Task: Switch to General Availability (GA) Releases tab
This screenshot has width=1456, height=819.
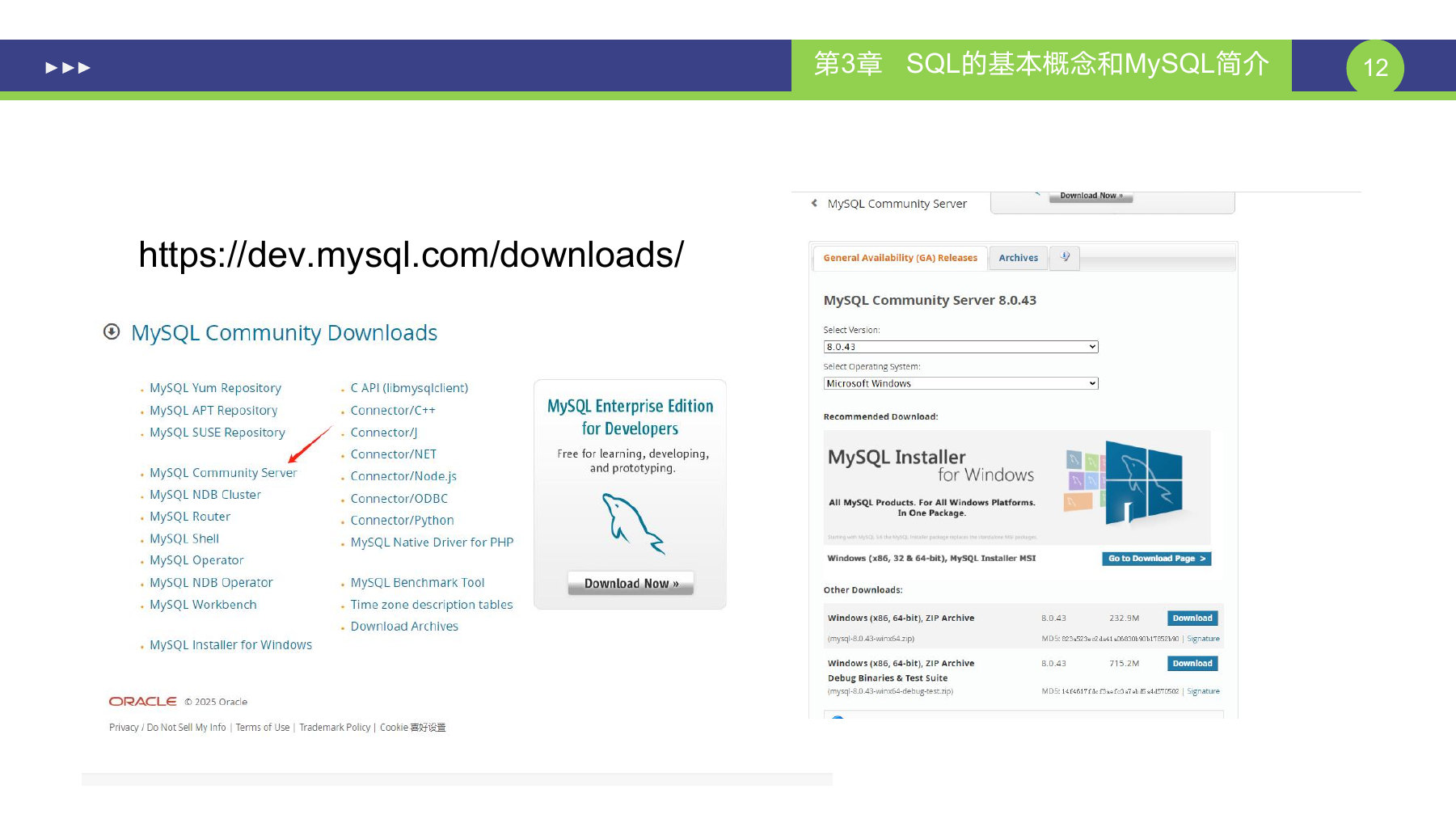Action: click(x=900, y=258)
